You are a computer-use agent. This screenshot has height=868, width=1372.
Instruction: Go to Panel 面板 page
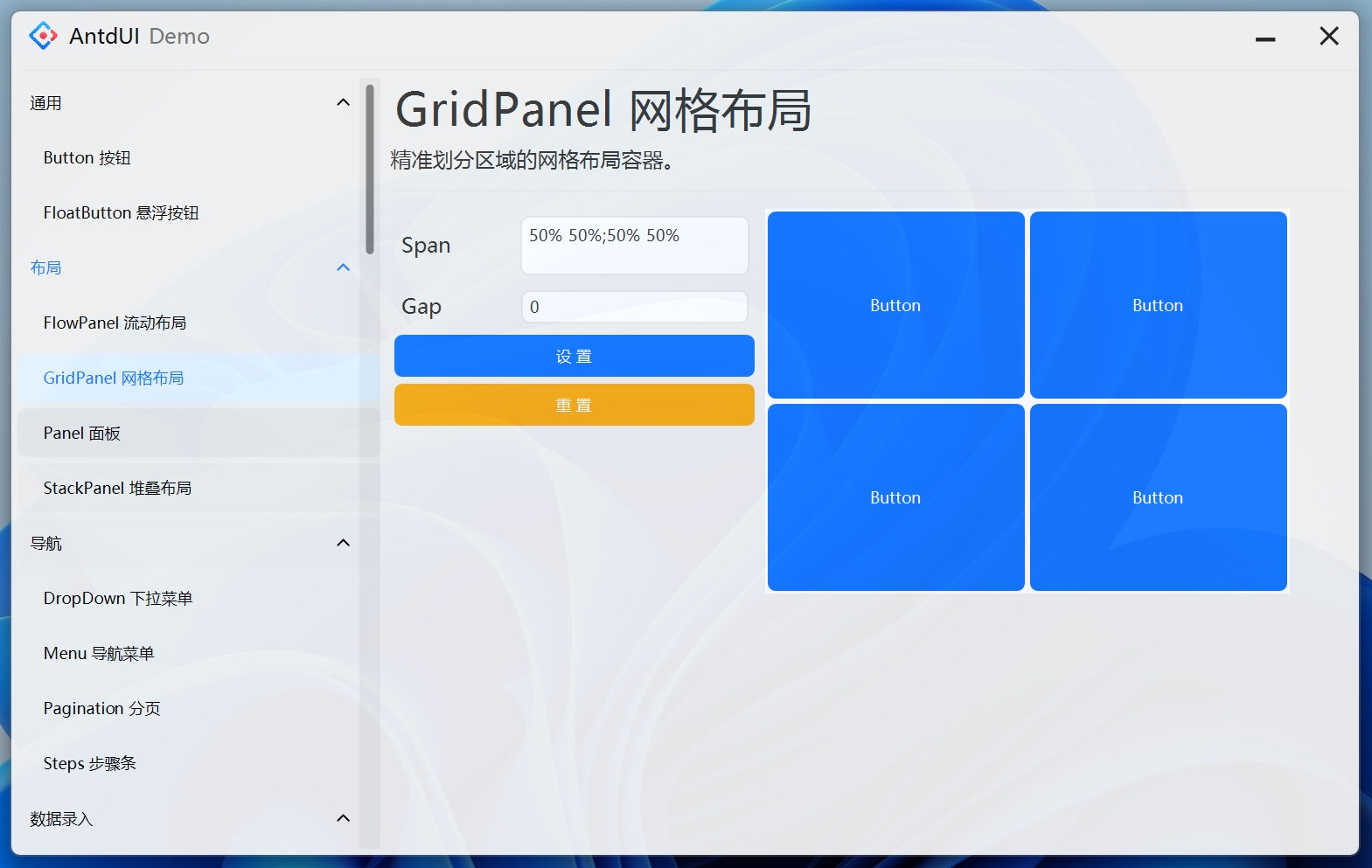pyautogui.click(x=82, y=434)
